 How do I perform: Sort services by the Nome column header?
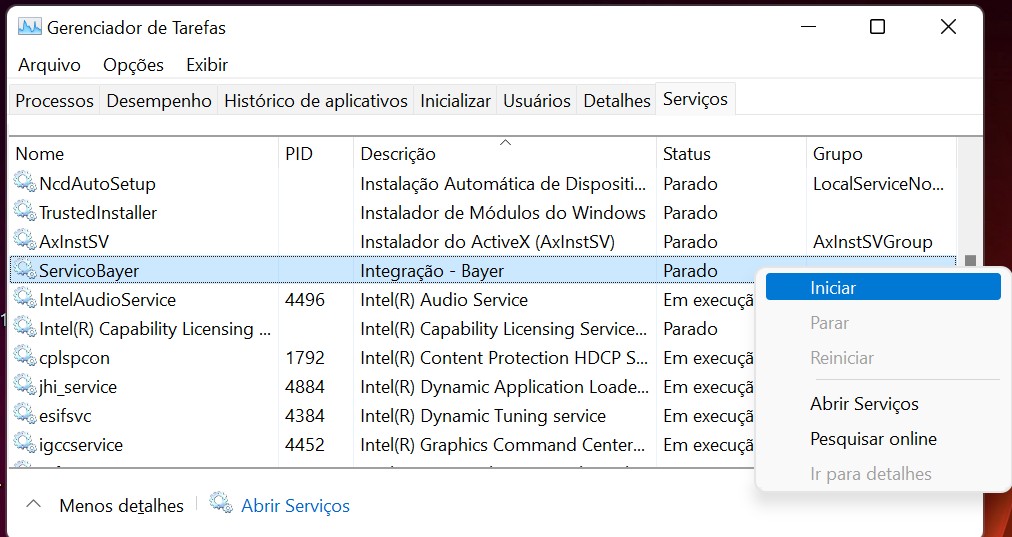click(143, 154)
